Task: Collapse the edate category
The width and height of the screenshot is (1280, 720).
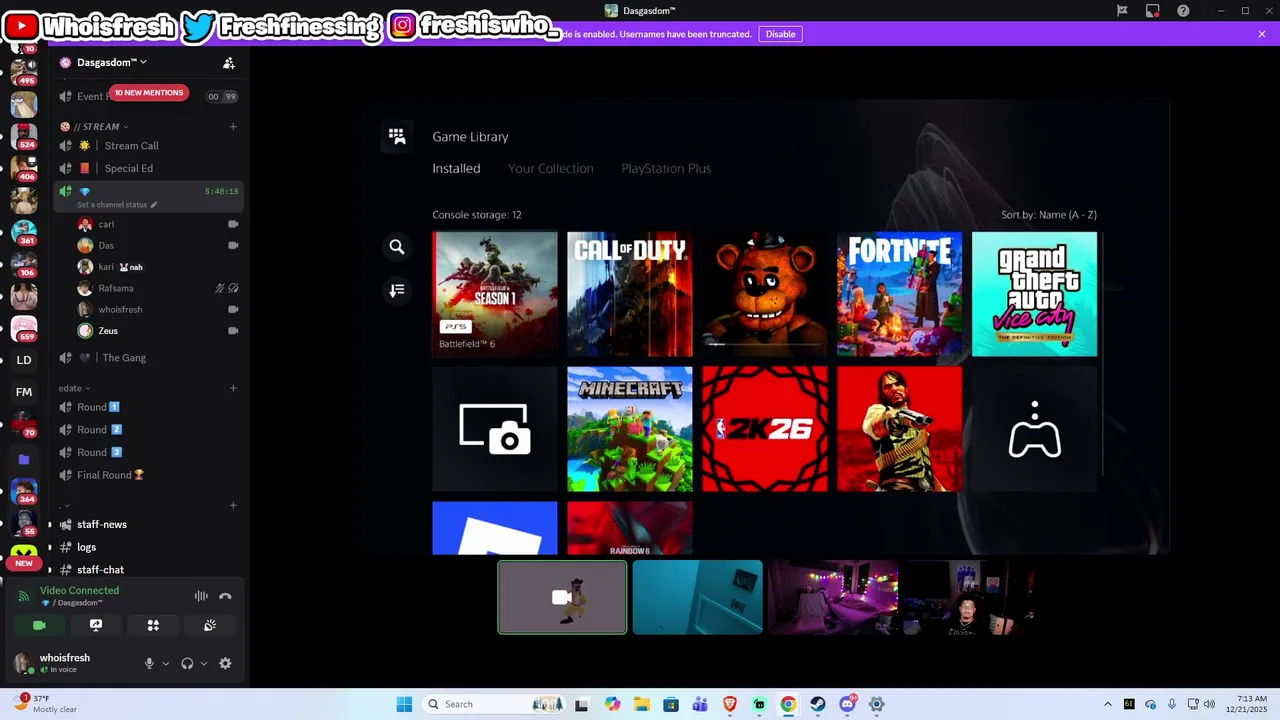Action: coord(75,388)
